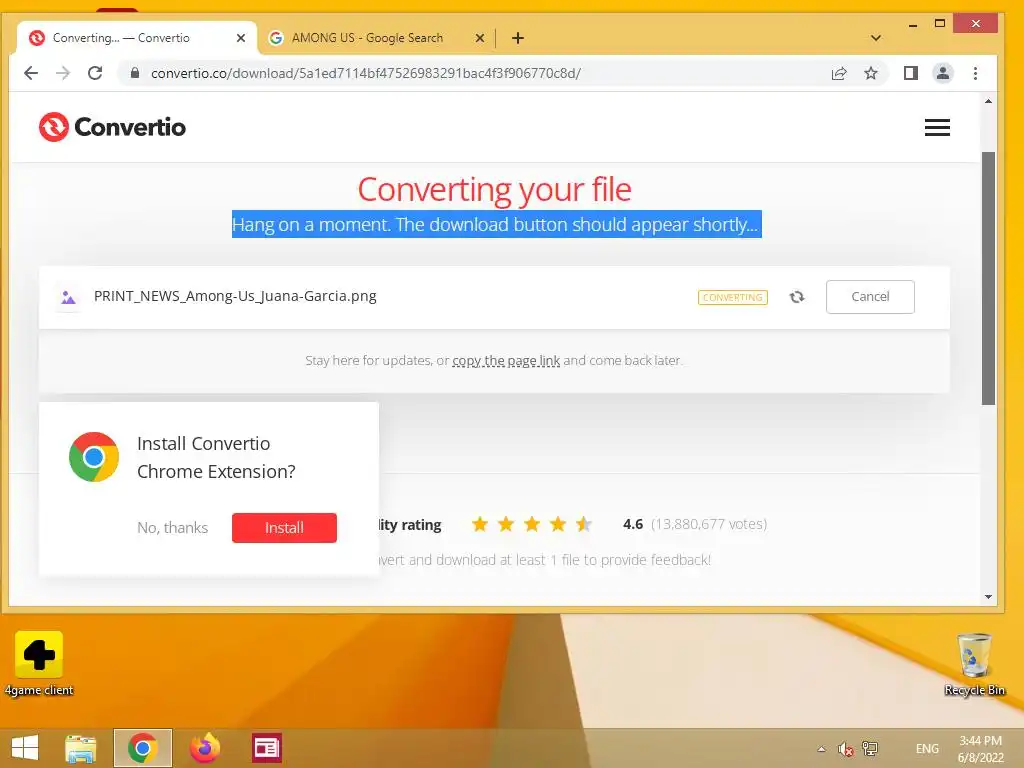Click the highlighted Hang on a moment text
1024x768 pixels.
coord(496,224)
